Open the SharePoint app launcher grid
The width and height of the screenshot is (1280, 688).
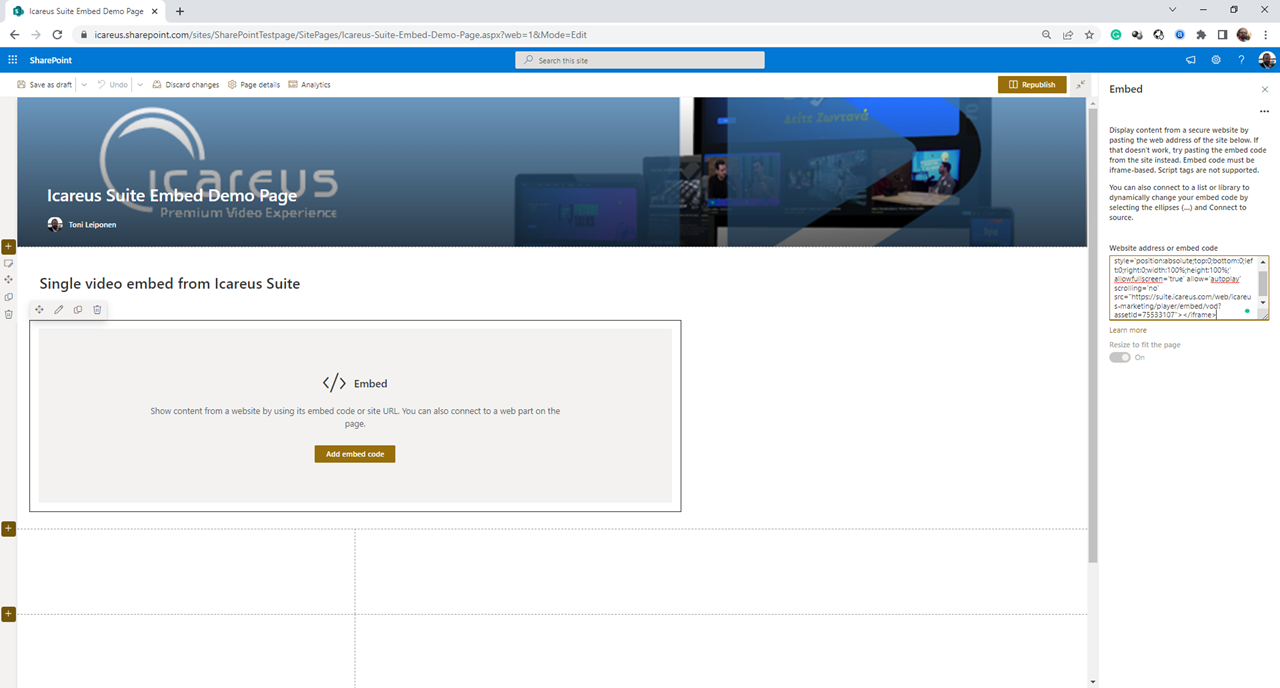12,60
